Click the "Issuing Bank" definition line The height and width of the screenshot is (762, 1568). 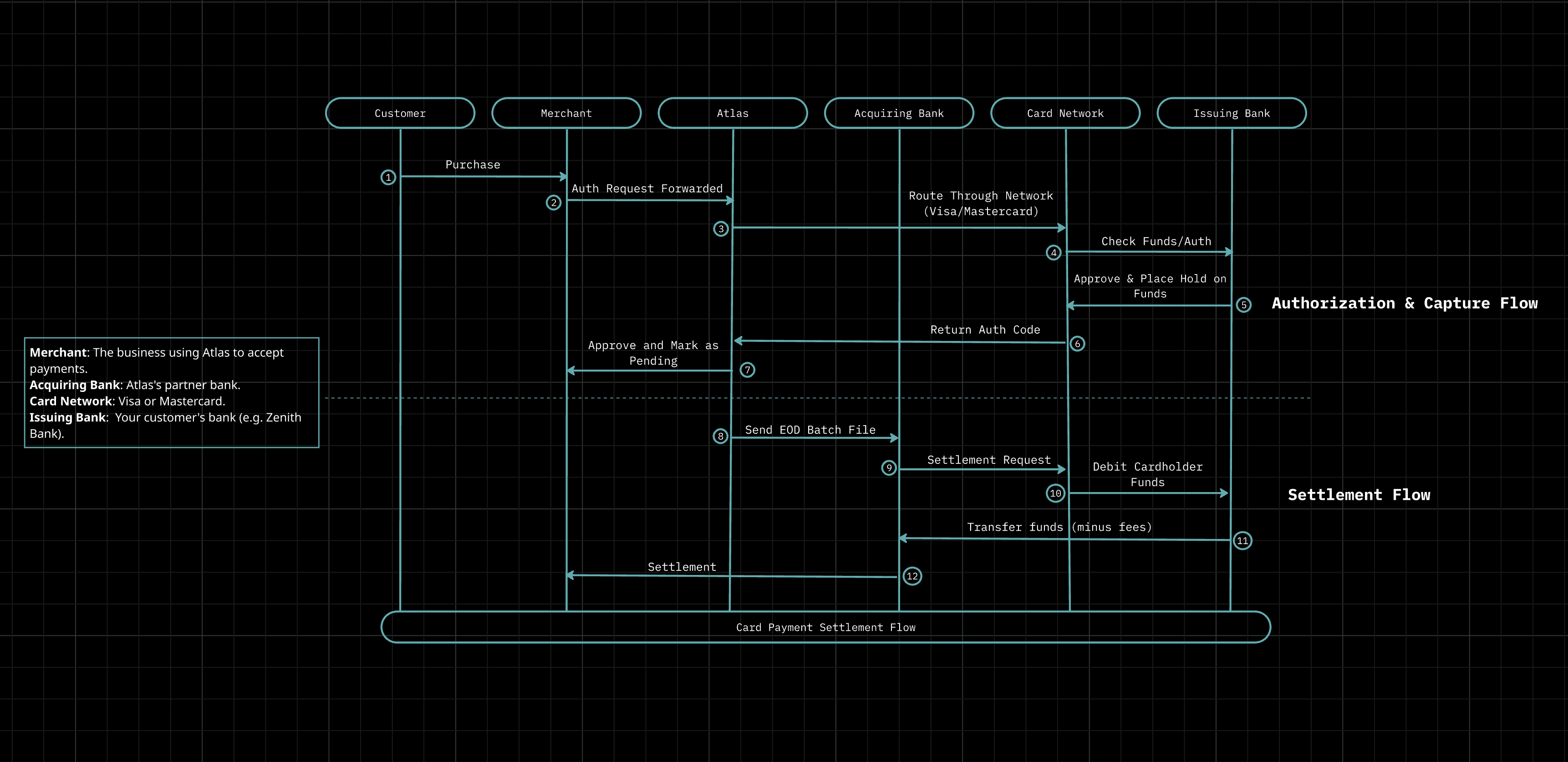coord(166,426)
